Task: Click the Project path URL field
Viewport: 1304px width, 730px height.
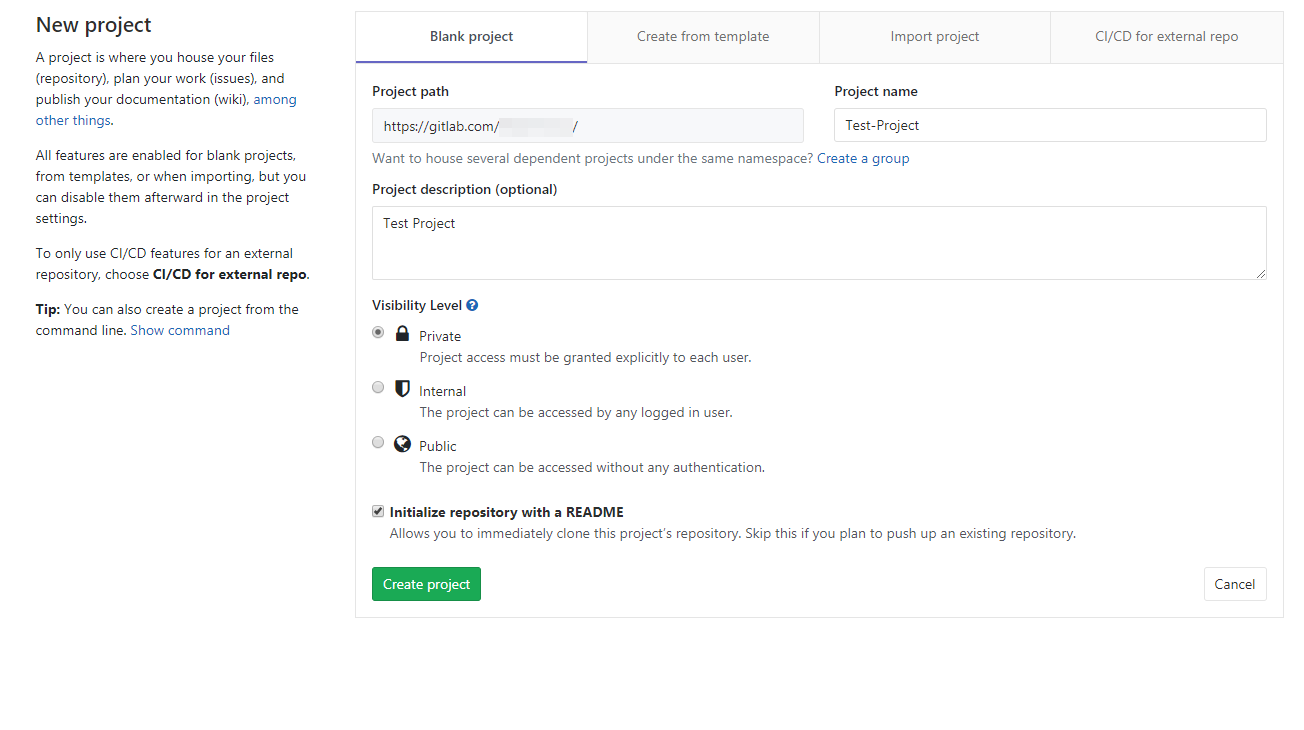Action: 587,125
